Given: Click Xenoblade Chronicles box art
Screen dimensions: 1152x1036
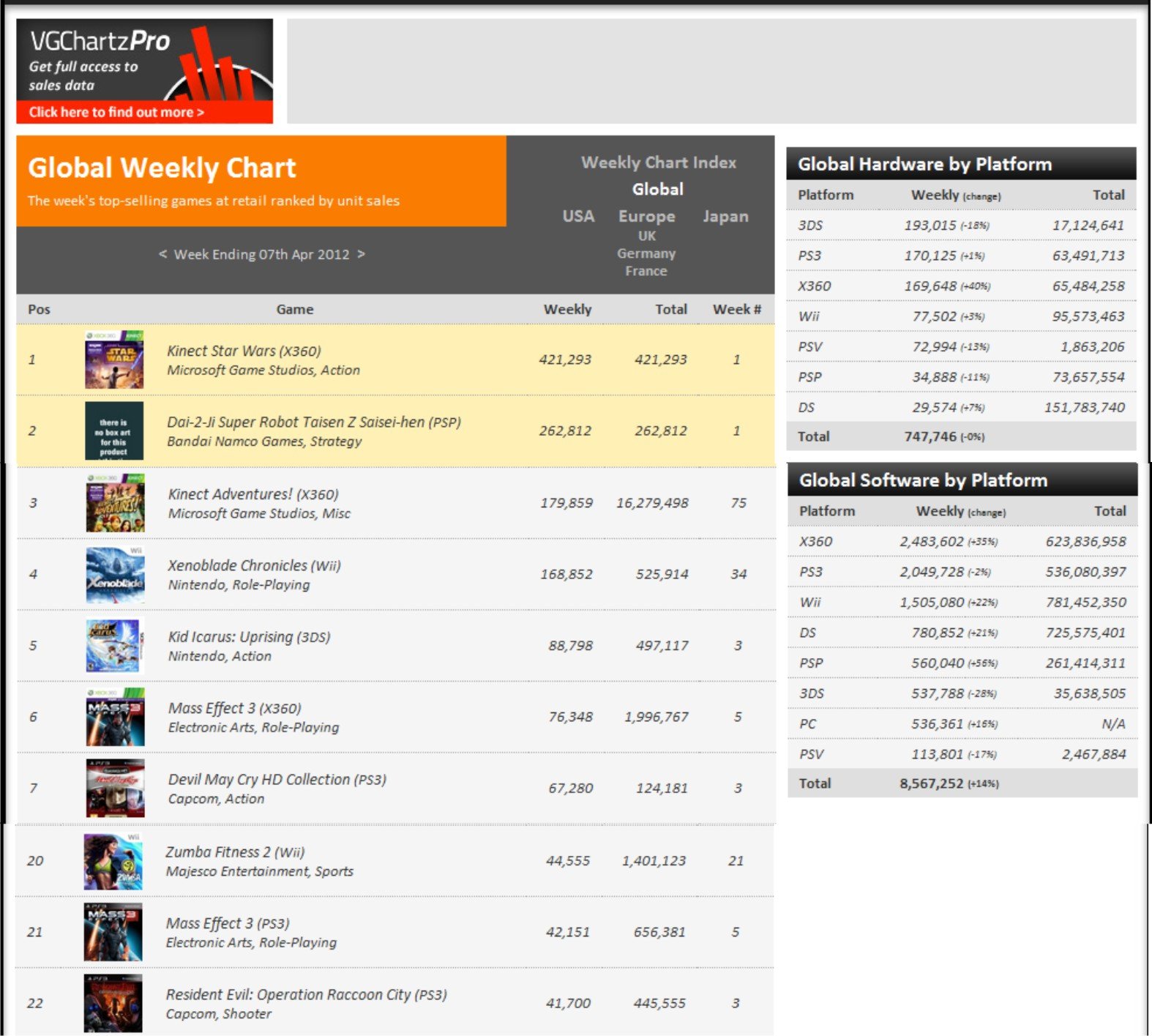Looking at the screenshot, I should coord(115,574).
